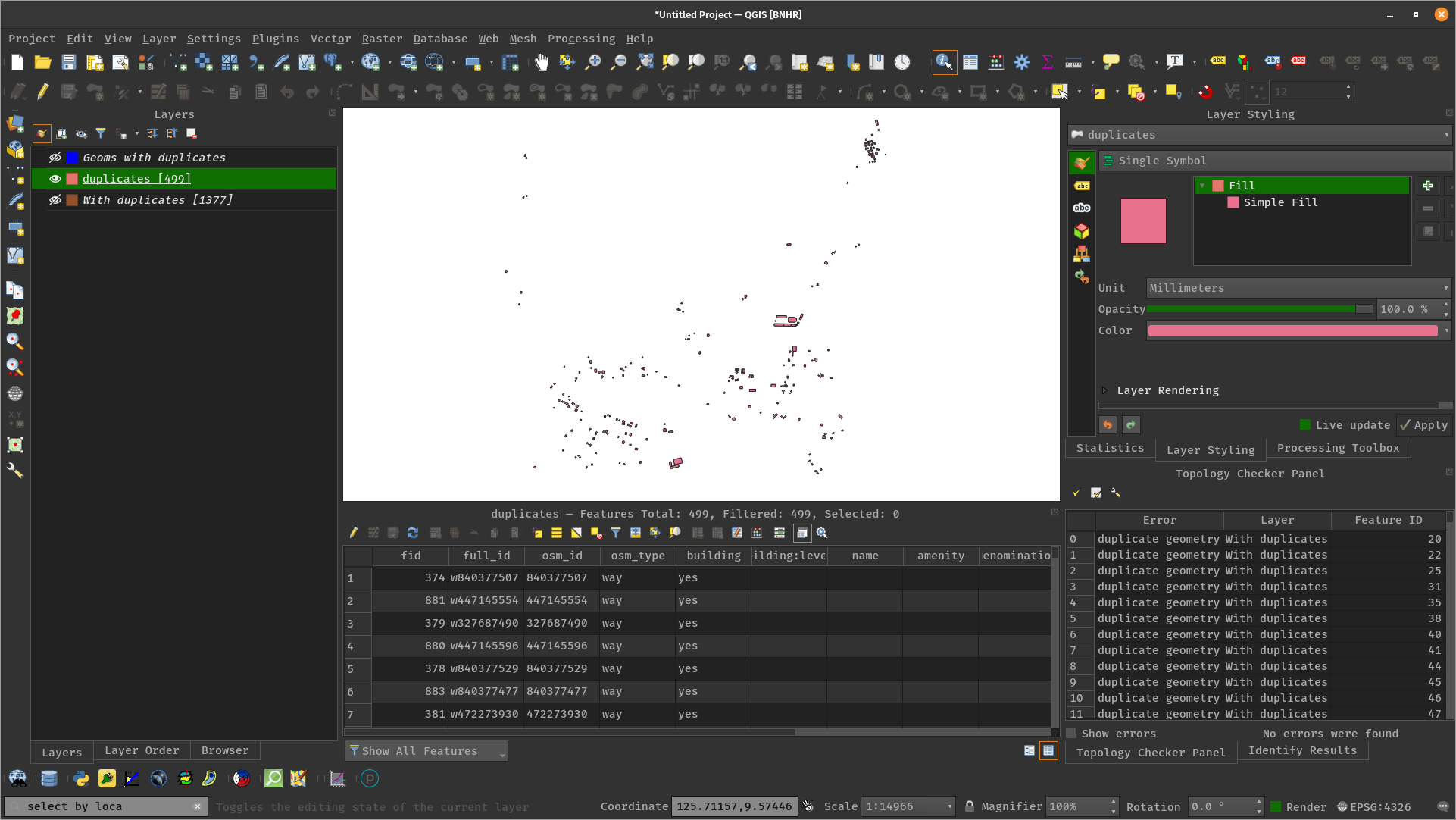
Task: Select the Zoom In tool
Action: pos(593,62)
